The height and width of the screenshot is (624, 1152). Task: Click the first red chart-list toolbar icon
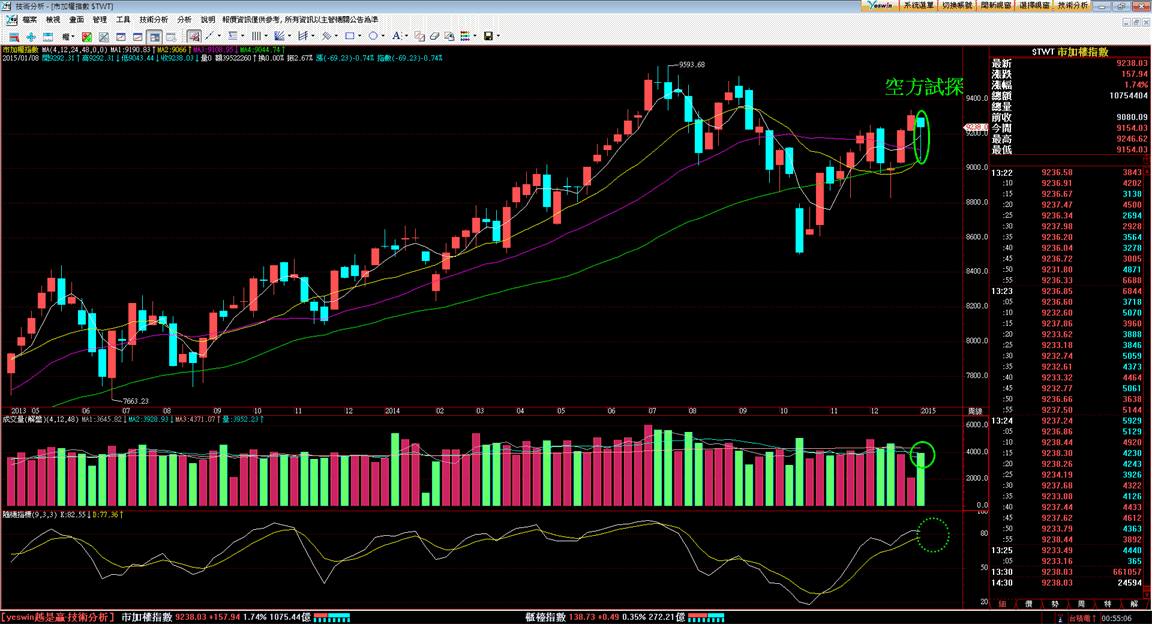[x=14, y=36]
